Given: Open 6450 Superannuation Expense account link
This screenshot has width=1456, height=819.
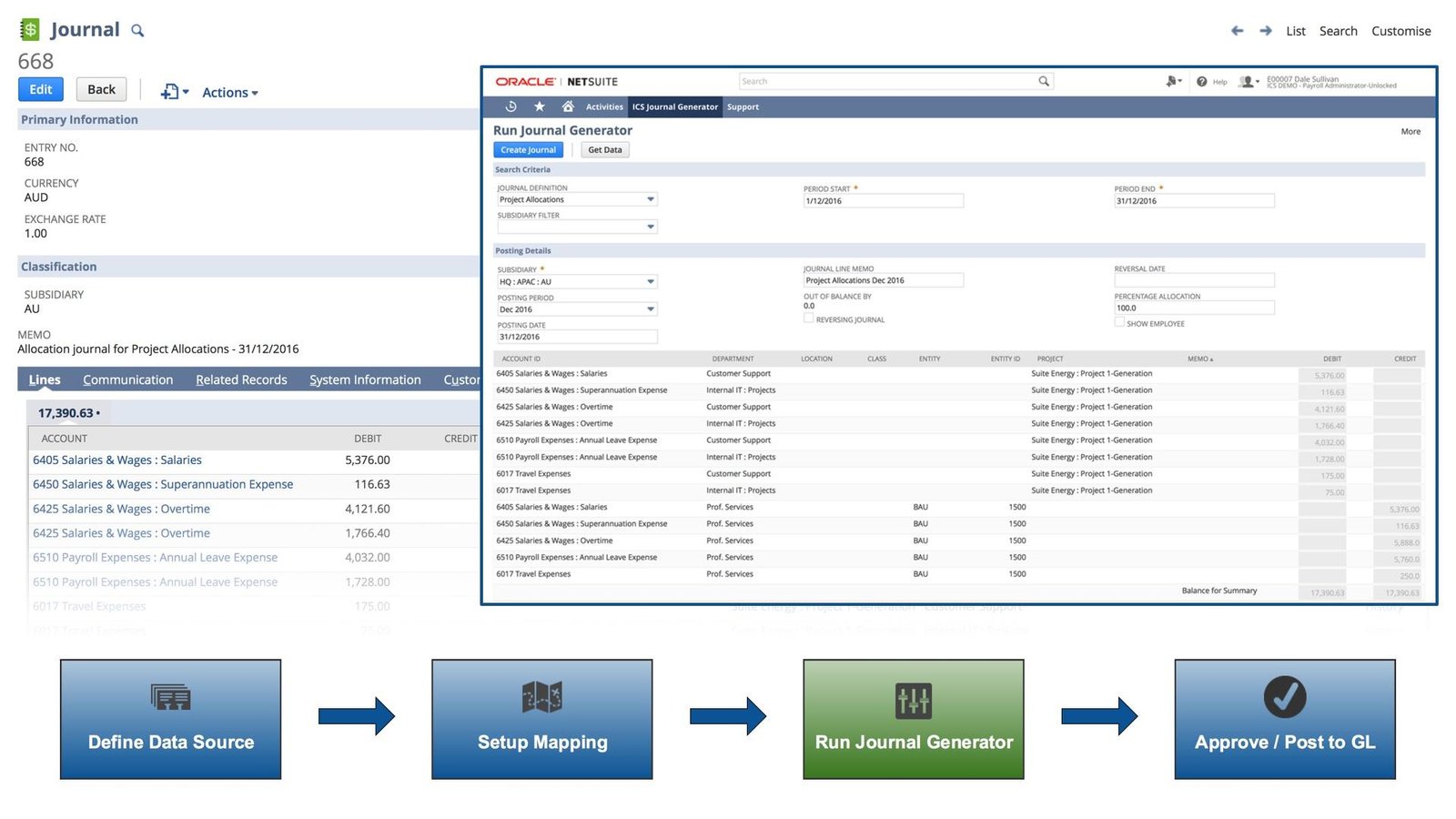Looking at the screenshot, I should click(x=163, y=485).
